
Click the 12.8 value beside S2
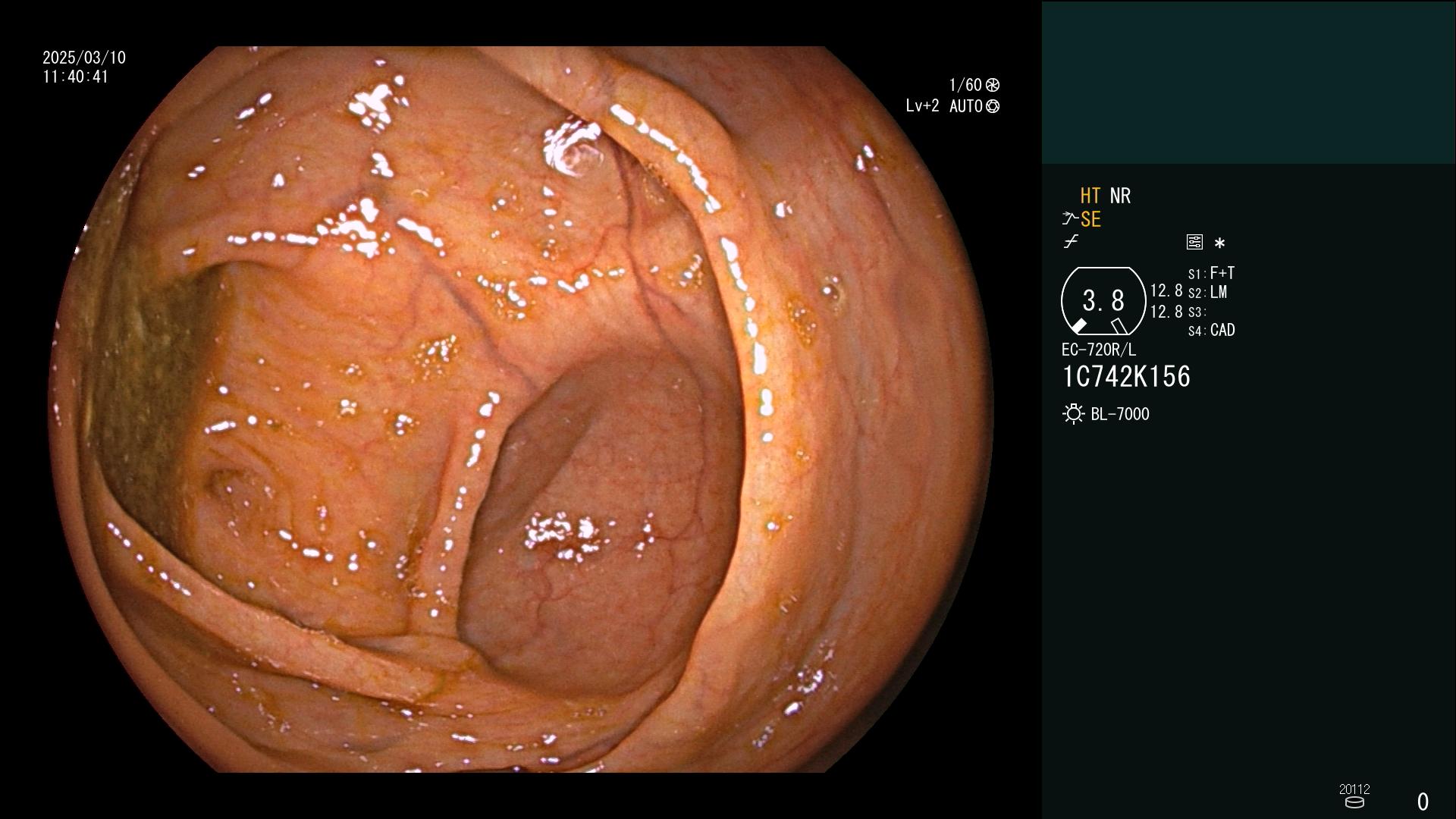click(1166, 291)
